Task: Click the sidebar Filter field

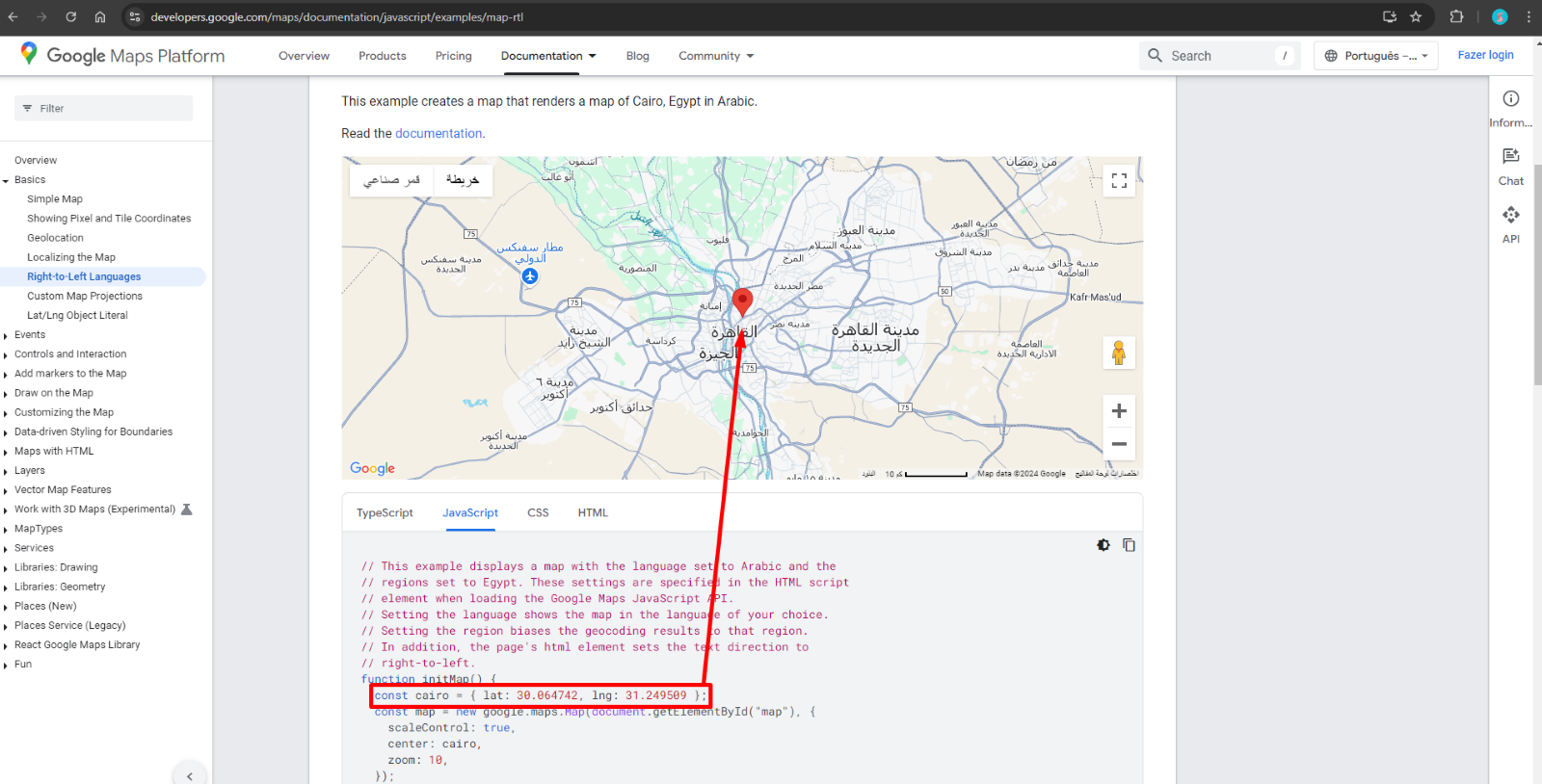Action: coord(103,108)
